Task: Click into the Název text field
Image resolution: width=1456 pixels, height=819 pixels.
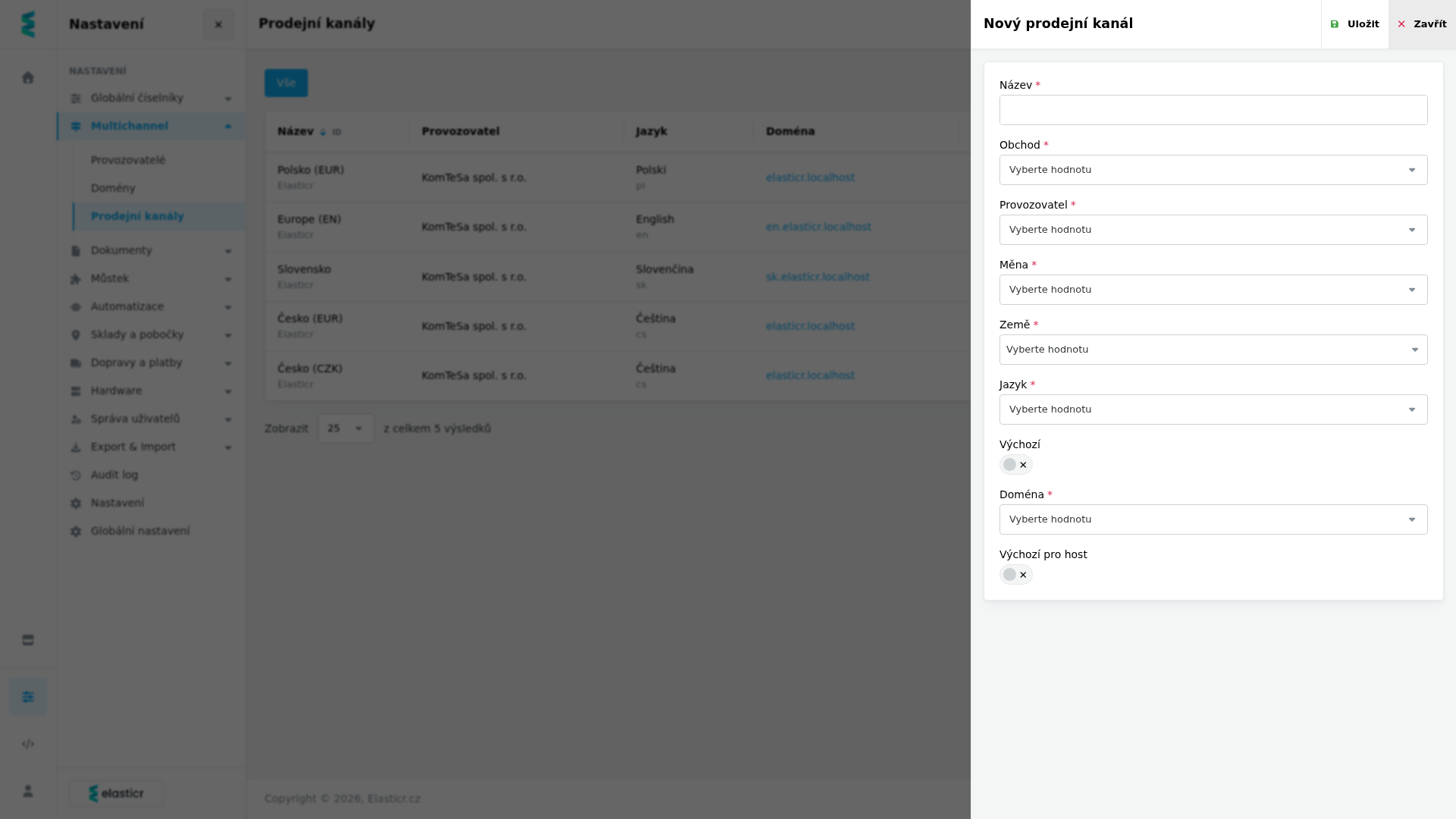Action: tap(1213, 110)
